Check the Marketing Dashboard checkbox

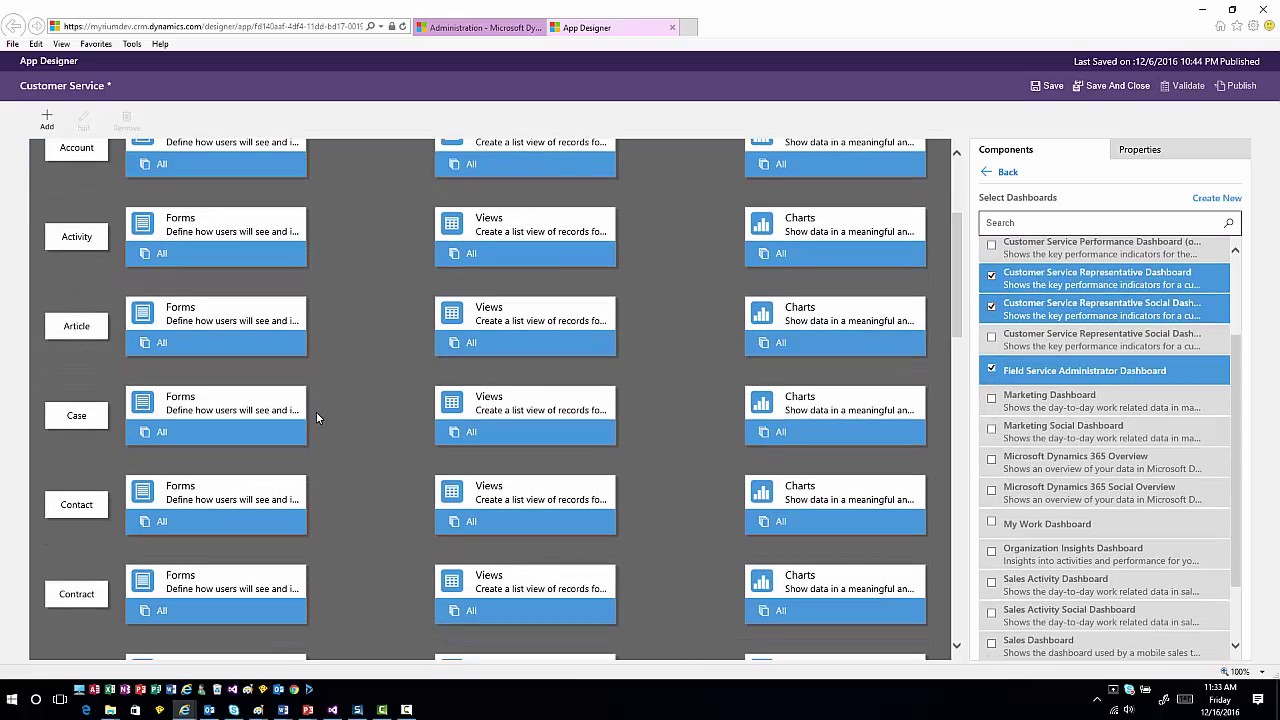pyautogui.click(x=991, y=398)
